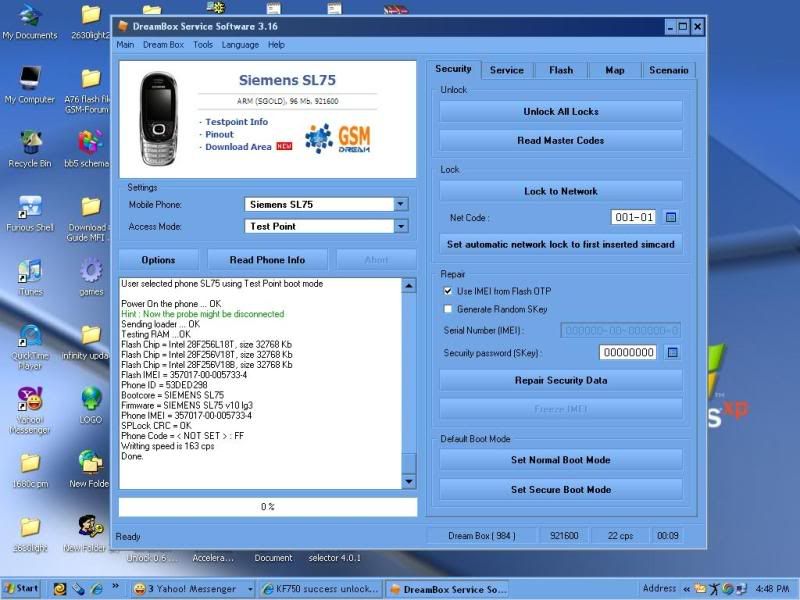The image size is (800, 600).
Task: Switch to KF750 success unlock taskbar item
Action: pos(319,589)
